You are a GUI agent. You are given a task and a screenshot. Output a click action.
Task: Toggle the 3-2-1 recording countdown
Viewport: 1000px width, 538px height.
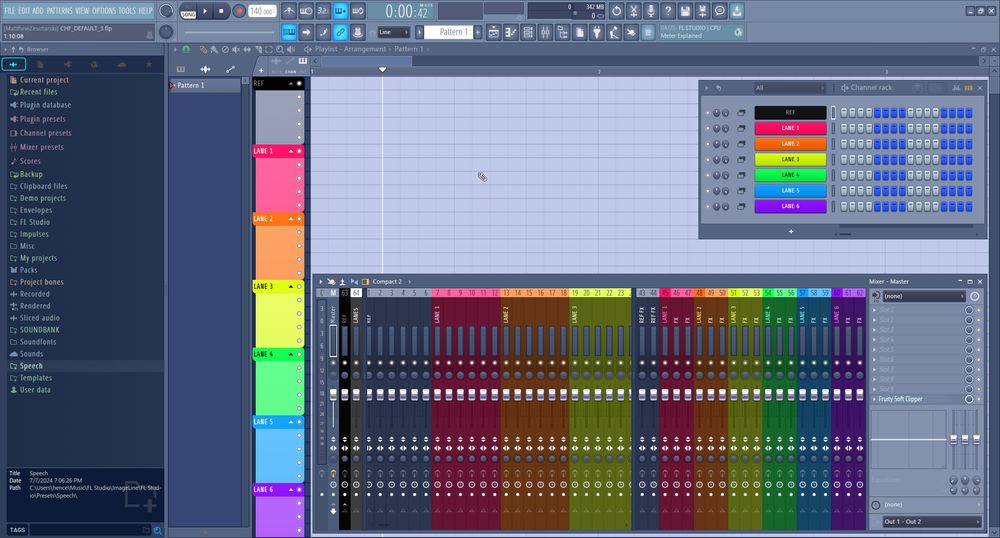click(x=323, y=11)
